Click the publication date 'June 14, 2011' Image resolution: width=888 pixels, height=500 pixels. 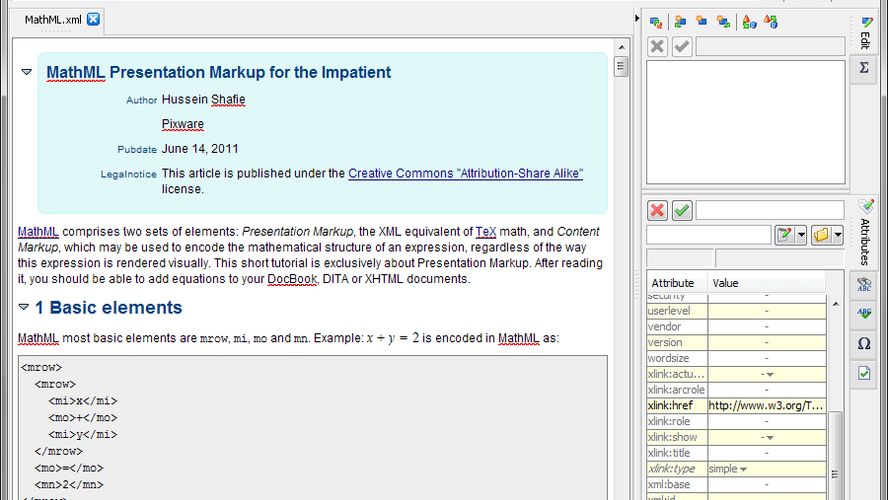point(200,149)
